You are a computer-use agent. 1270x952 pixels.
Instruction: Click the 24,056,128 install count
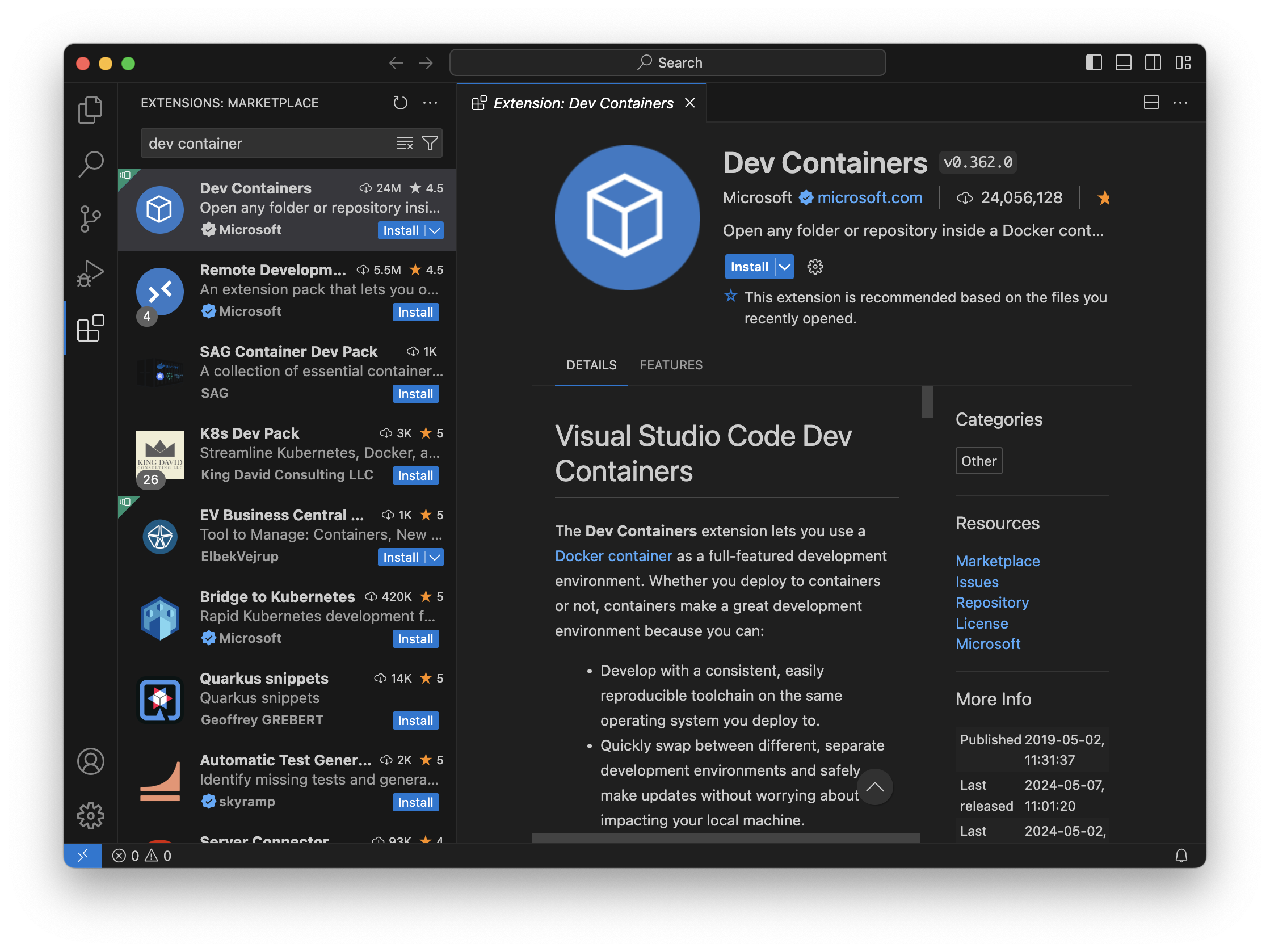pyautogui.click(x=1021, y=198)
